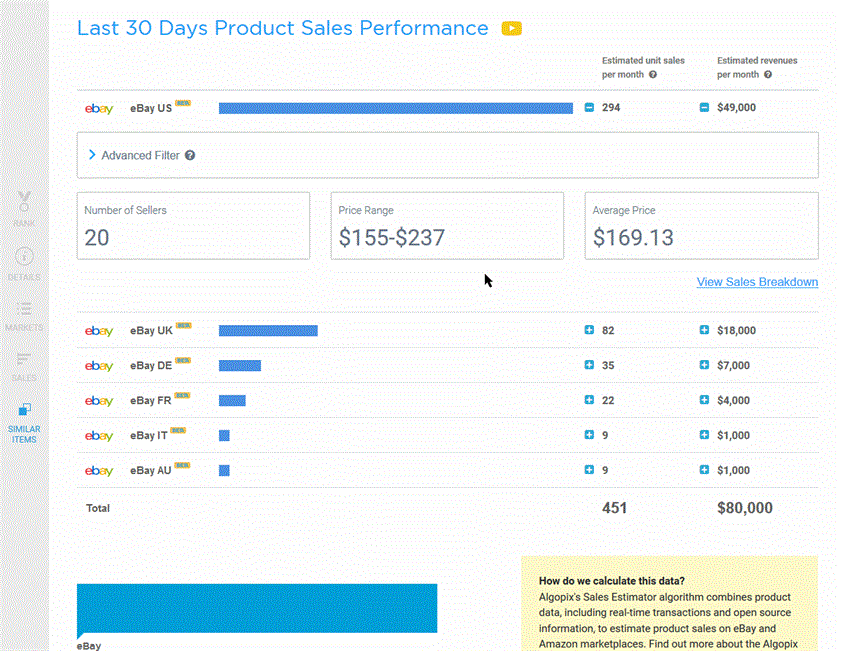
Task: Click the eBay logo in AU row
Action: pos(99,471)
